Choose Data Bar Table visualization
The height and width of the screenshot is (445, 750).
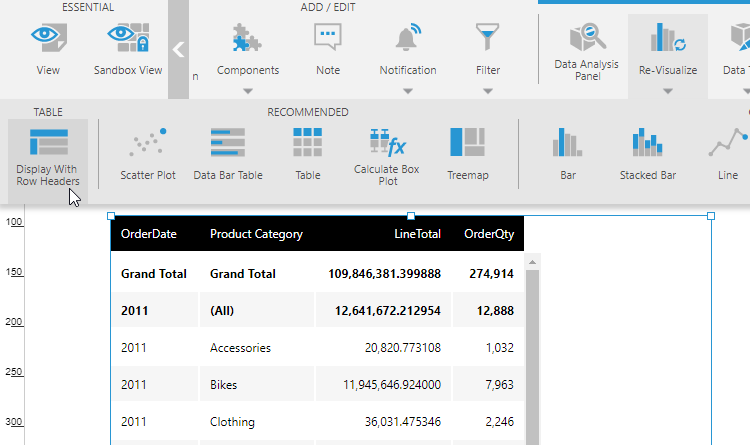228,154
